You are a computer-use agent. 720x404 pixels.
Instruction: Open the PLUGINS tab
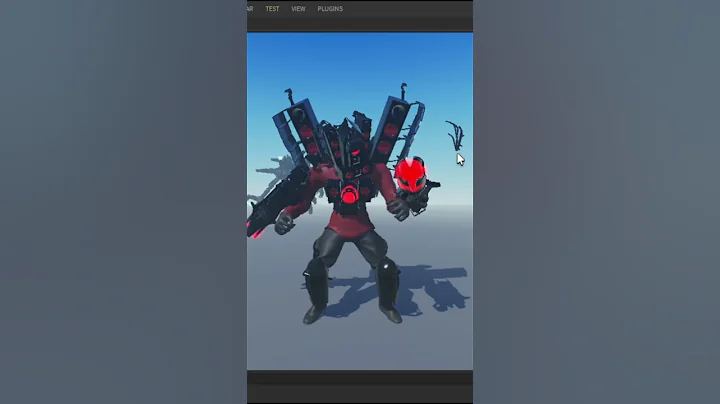point(330,9)
